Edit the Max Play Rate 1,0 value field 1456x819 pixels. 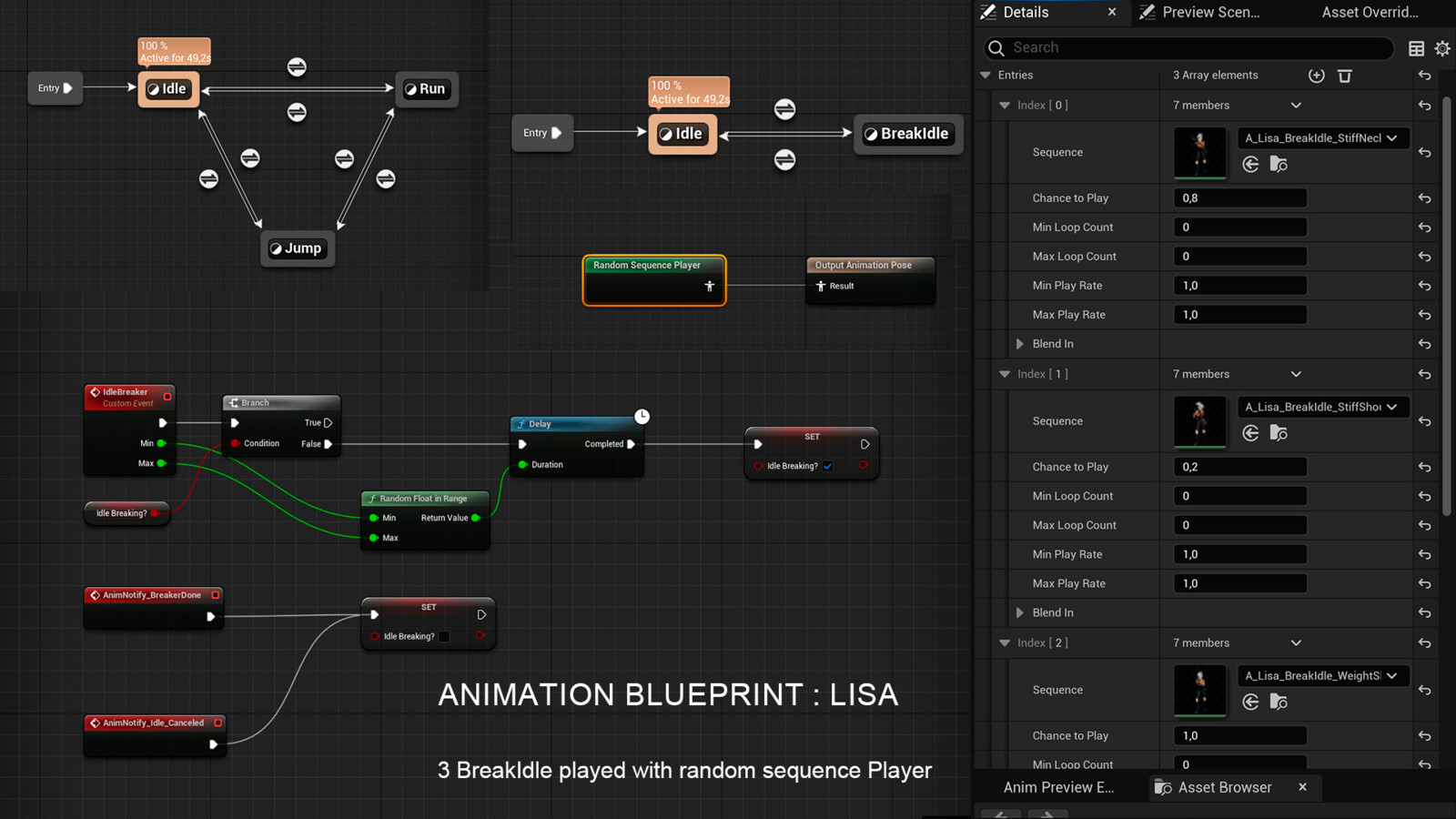point(1239,314)
